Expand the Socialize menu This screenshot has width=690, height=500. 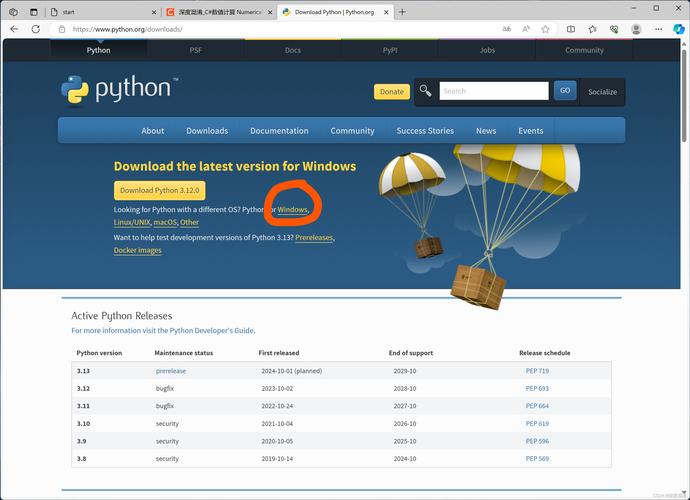pyautogui.click(x=602, y=92)
